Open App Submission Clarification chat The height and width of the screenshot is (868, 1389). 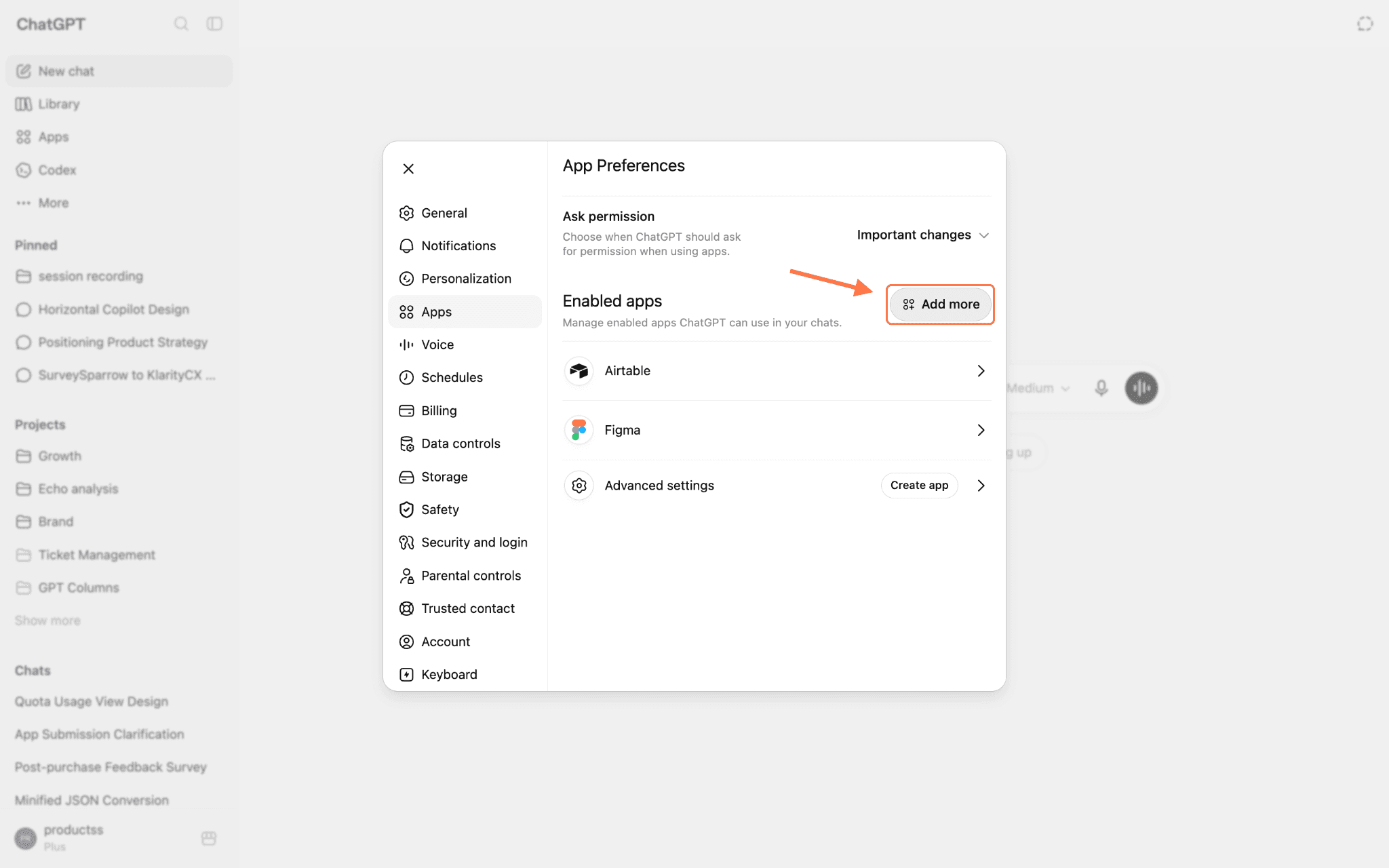119,734
